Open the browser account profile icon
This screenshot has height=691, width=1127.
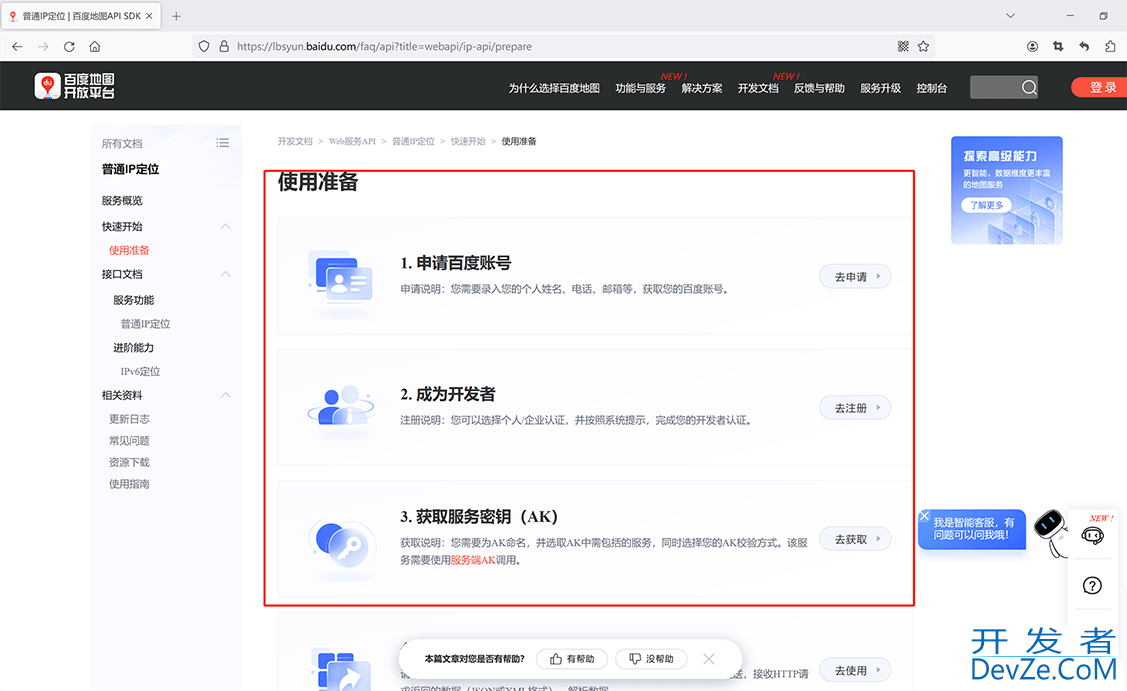[x=1032, y=47]
